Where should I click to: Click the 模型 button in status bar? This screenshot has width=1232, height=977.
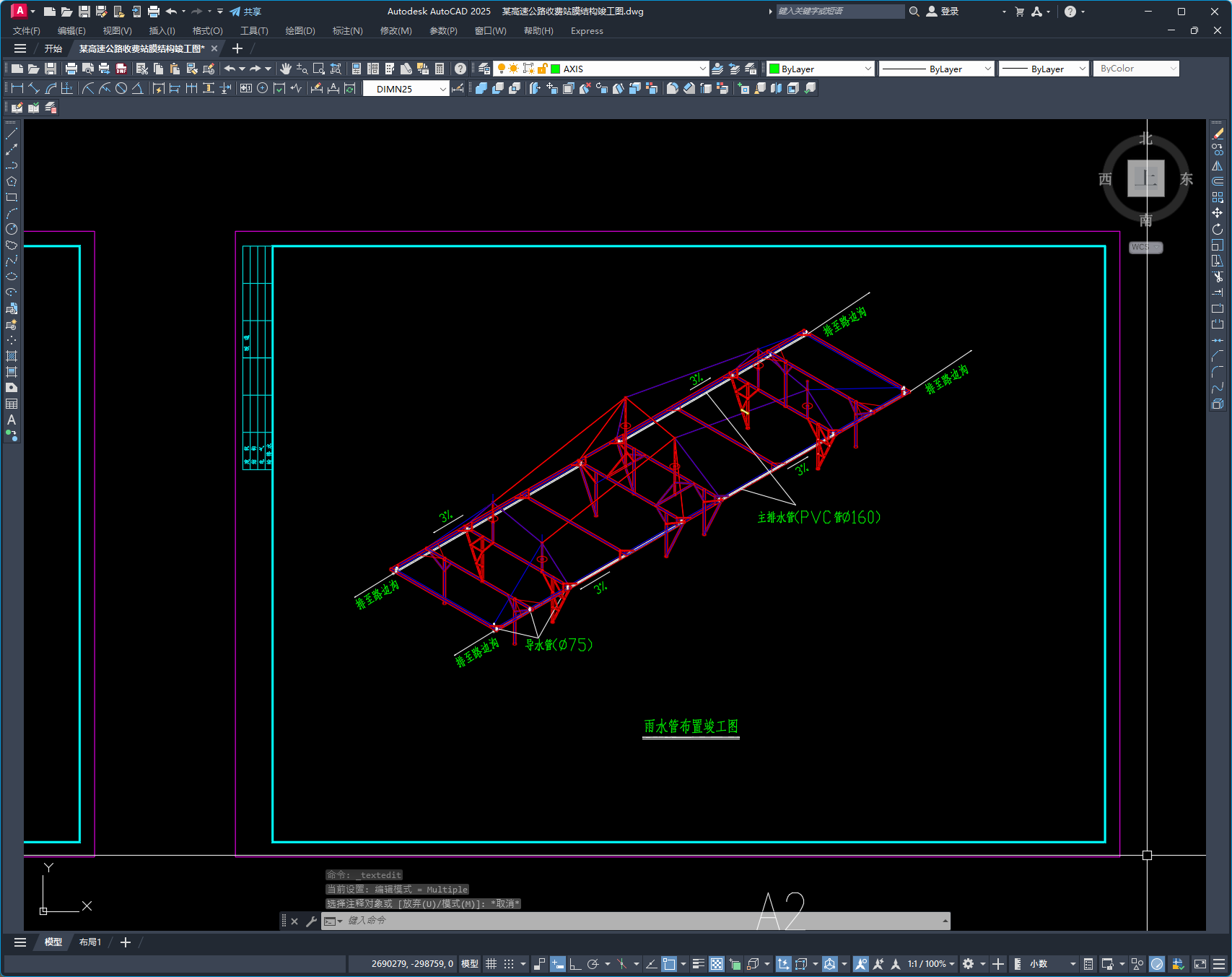point(470,964)
